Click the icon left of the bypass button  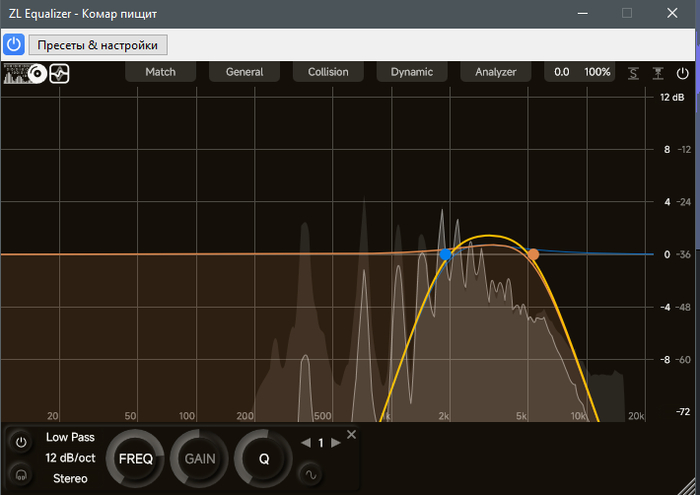(x=658, y=73)
